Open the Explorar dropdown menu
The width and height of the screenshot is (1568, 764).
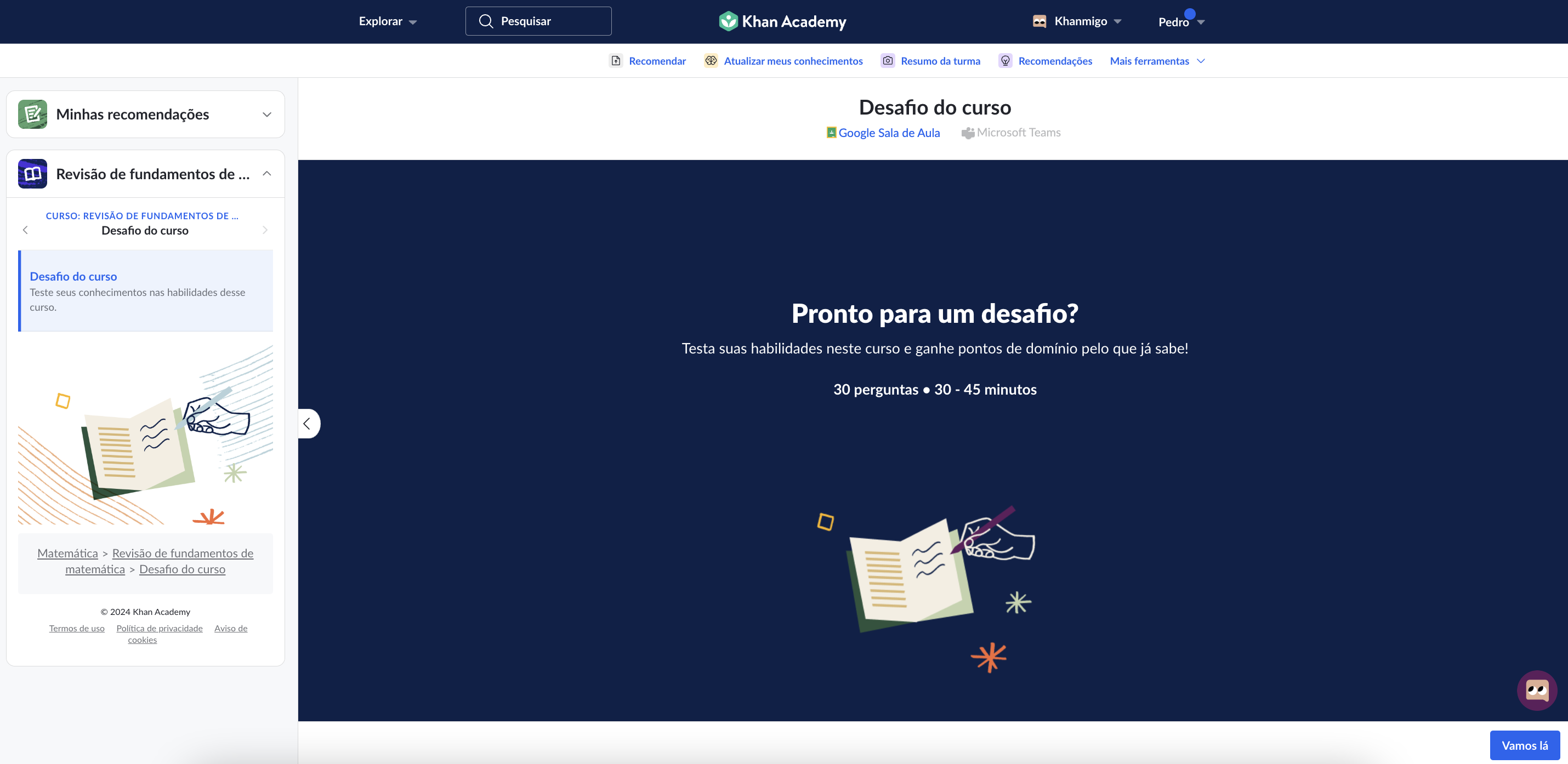388,21
